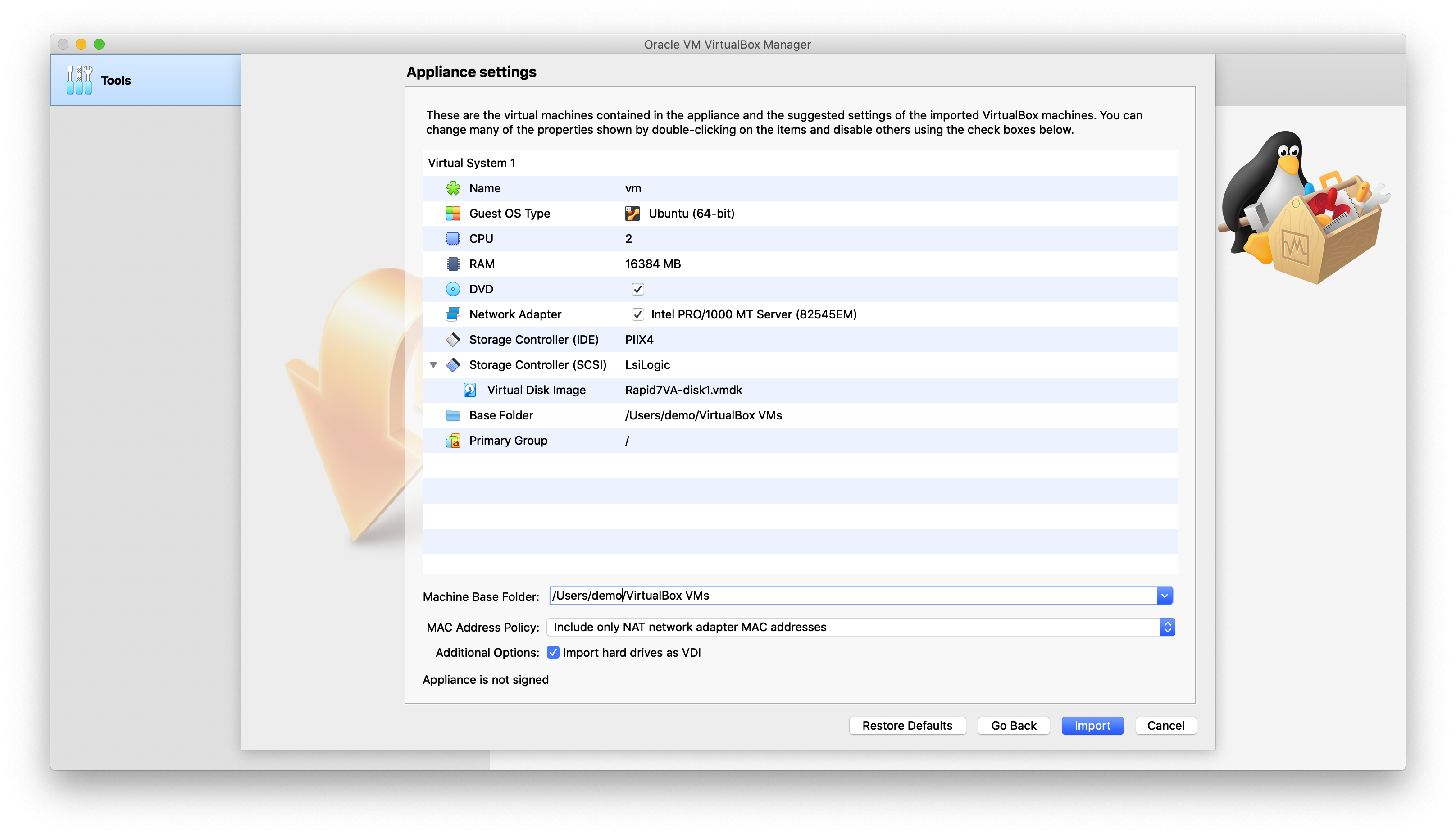The image size is (1456, 837).
Task: Click the Appliance is not signed text
Action: [x=486, y=680]
